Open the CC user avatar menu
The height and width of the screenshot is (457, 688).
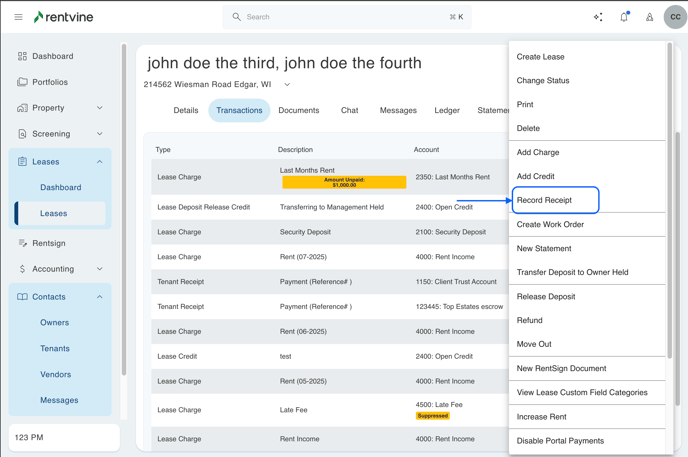[675, 17]
